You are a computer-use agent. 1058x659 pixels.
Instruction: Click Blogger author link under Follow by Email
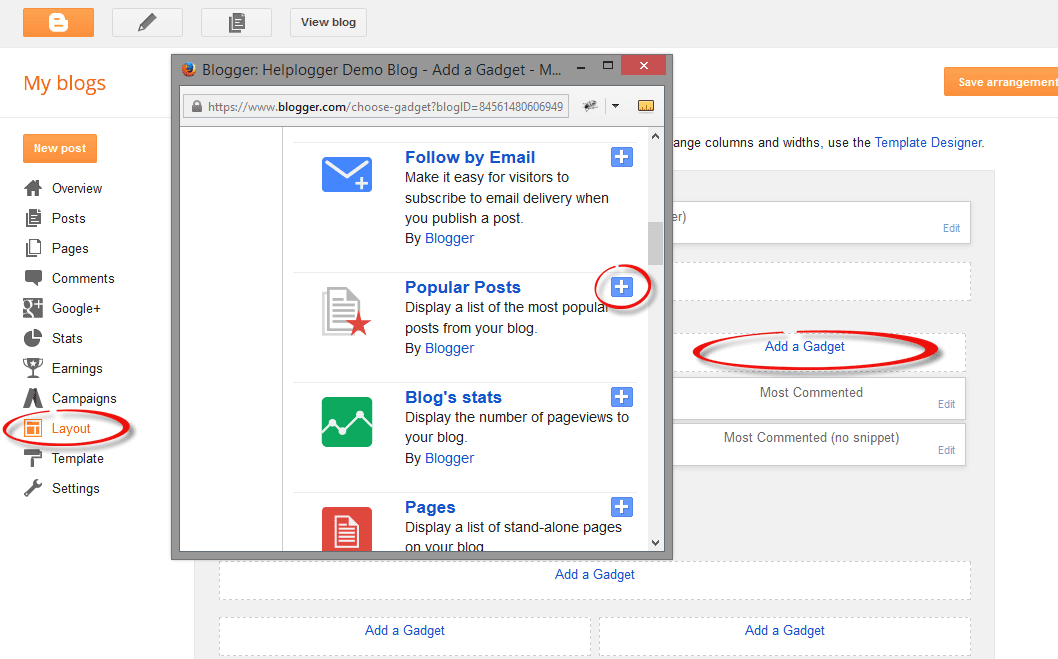point(449,238)
